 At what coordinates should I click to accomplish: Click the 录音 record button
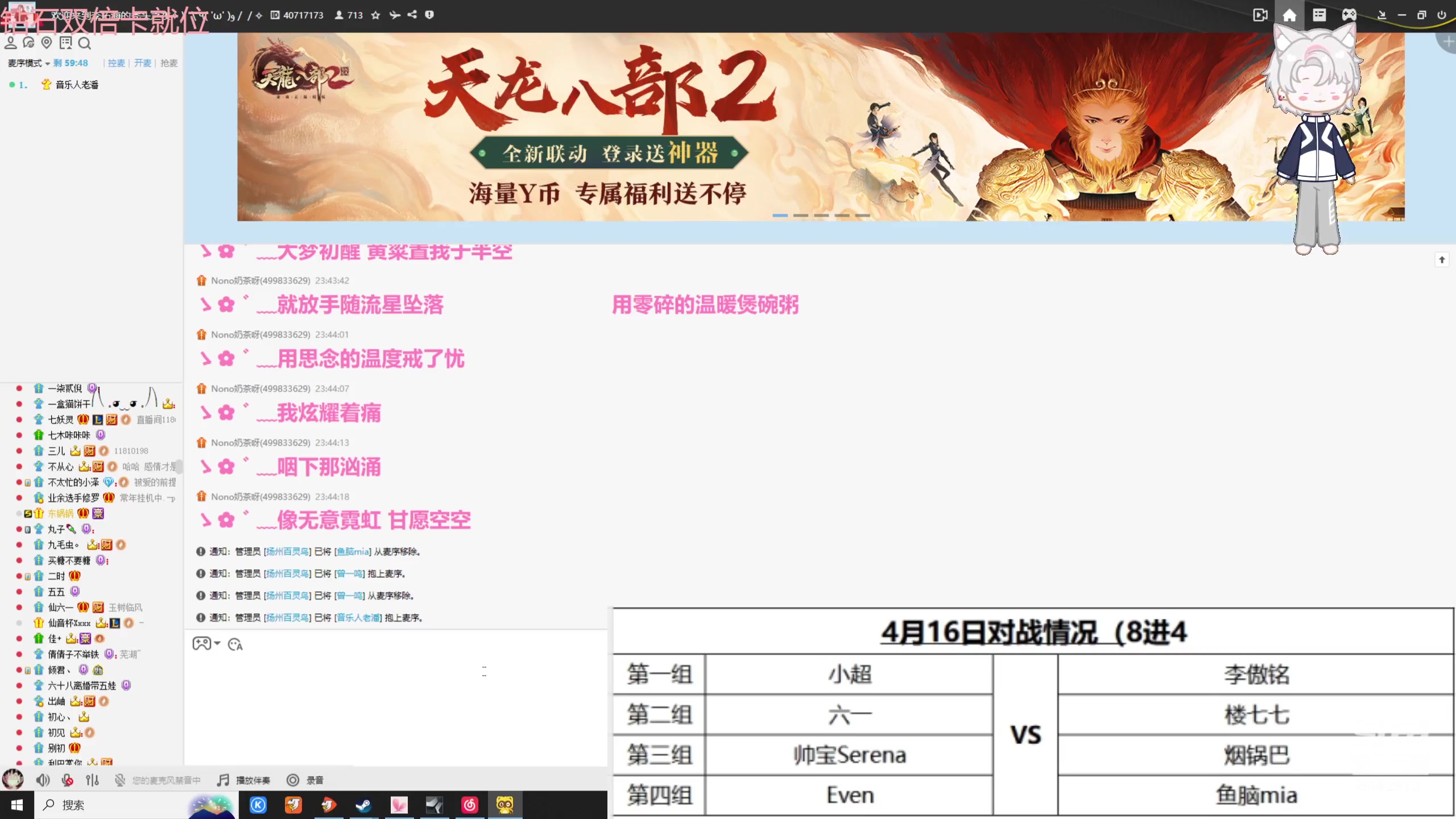305,780
